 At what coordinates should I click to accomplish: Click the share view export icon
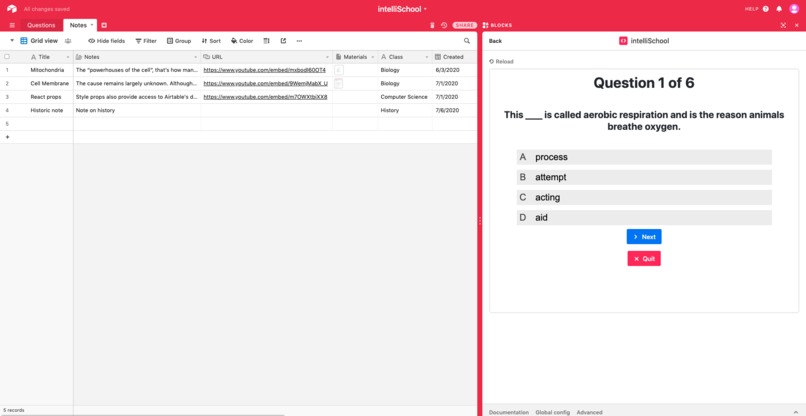coord(283,41)
